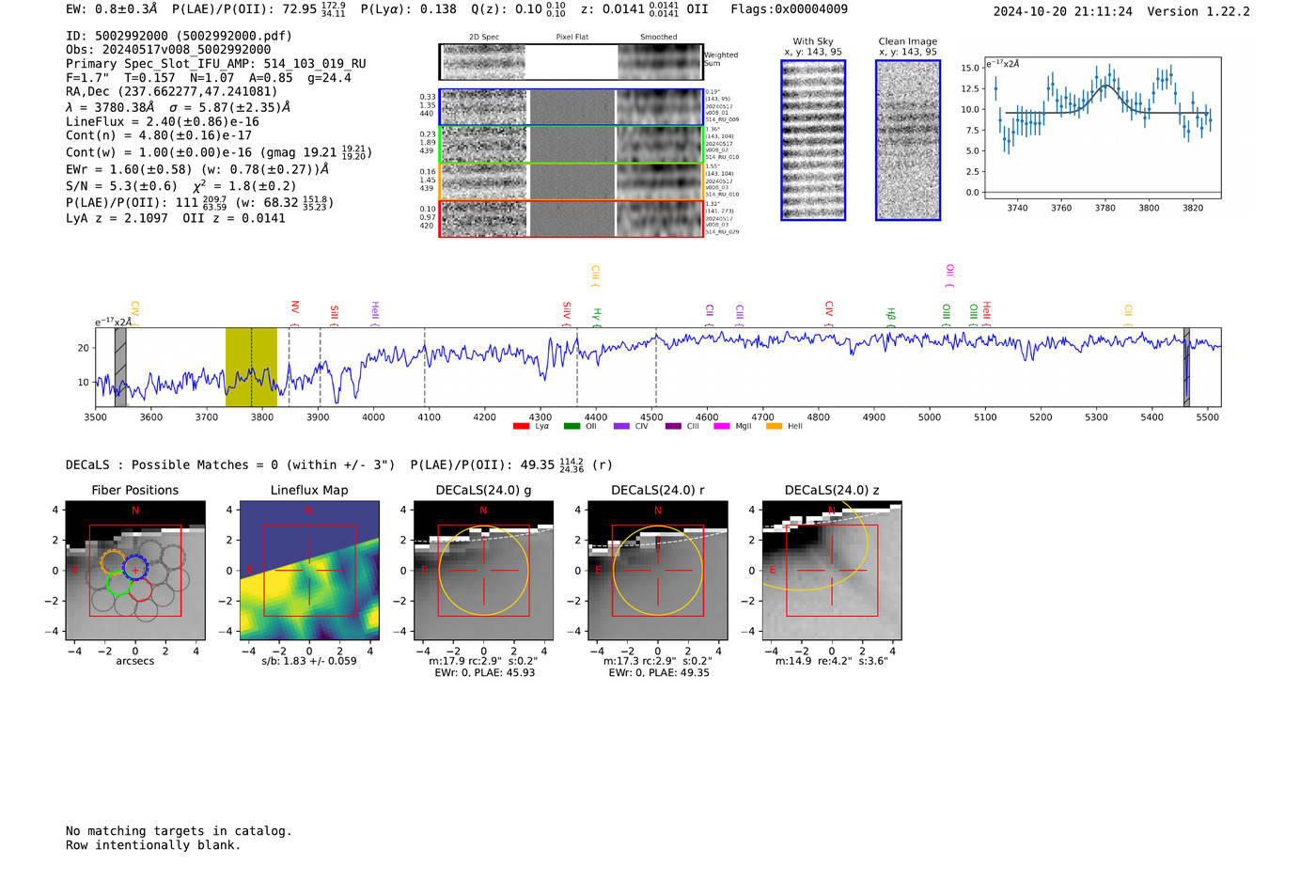Image resolution: width=1316 pixels, height=896 pixels.
Task: Click the Cont(n) = 4.80(±0.16)e-17 line
Action: pos(159,135)
